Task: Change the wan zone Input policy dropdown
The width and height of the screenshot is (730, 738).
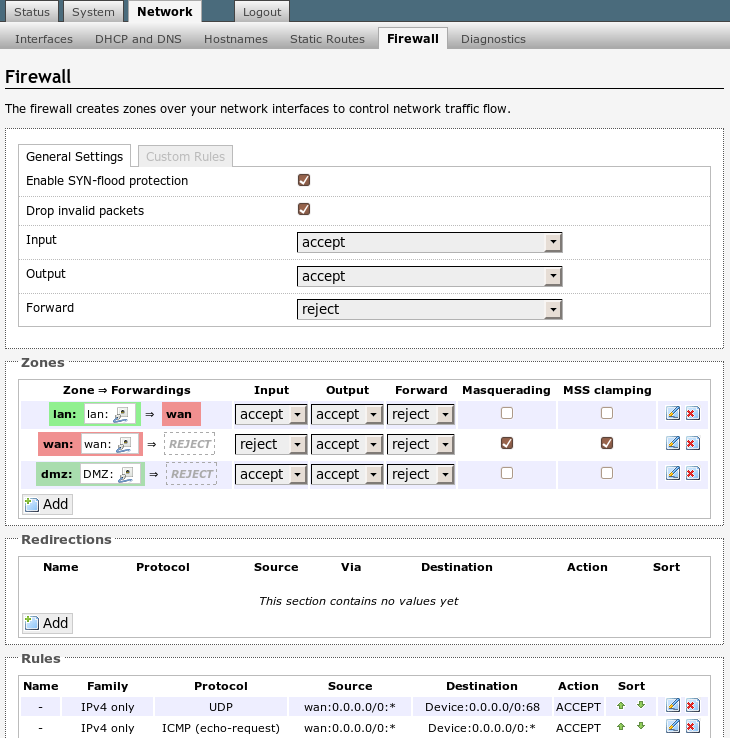Action: (271, 444)
